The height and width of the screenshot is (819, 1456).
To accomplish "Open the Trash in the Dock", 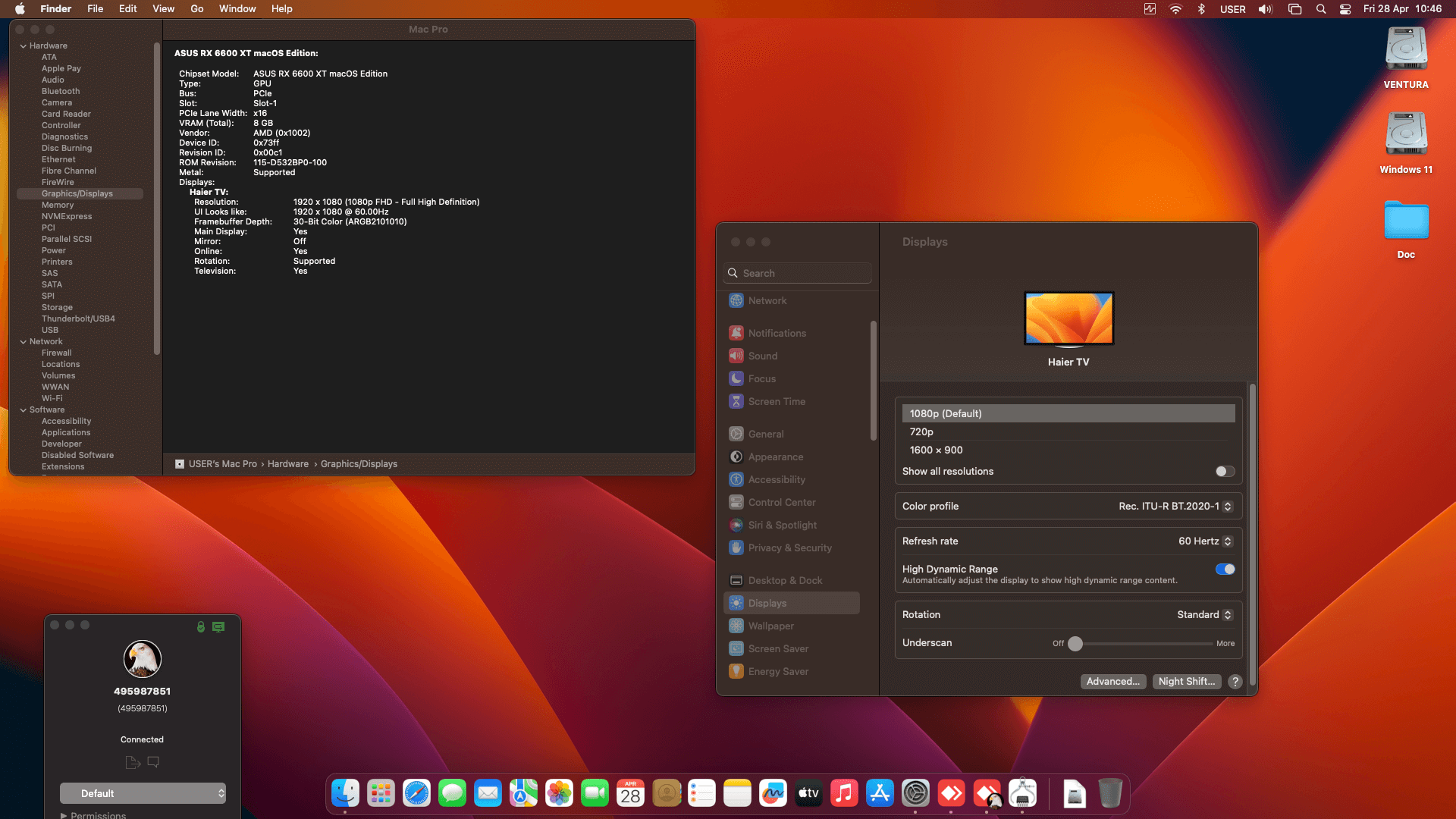I will click(1110, 793).
